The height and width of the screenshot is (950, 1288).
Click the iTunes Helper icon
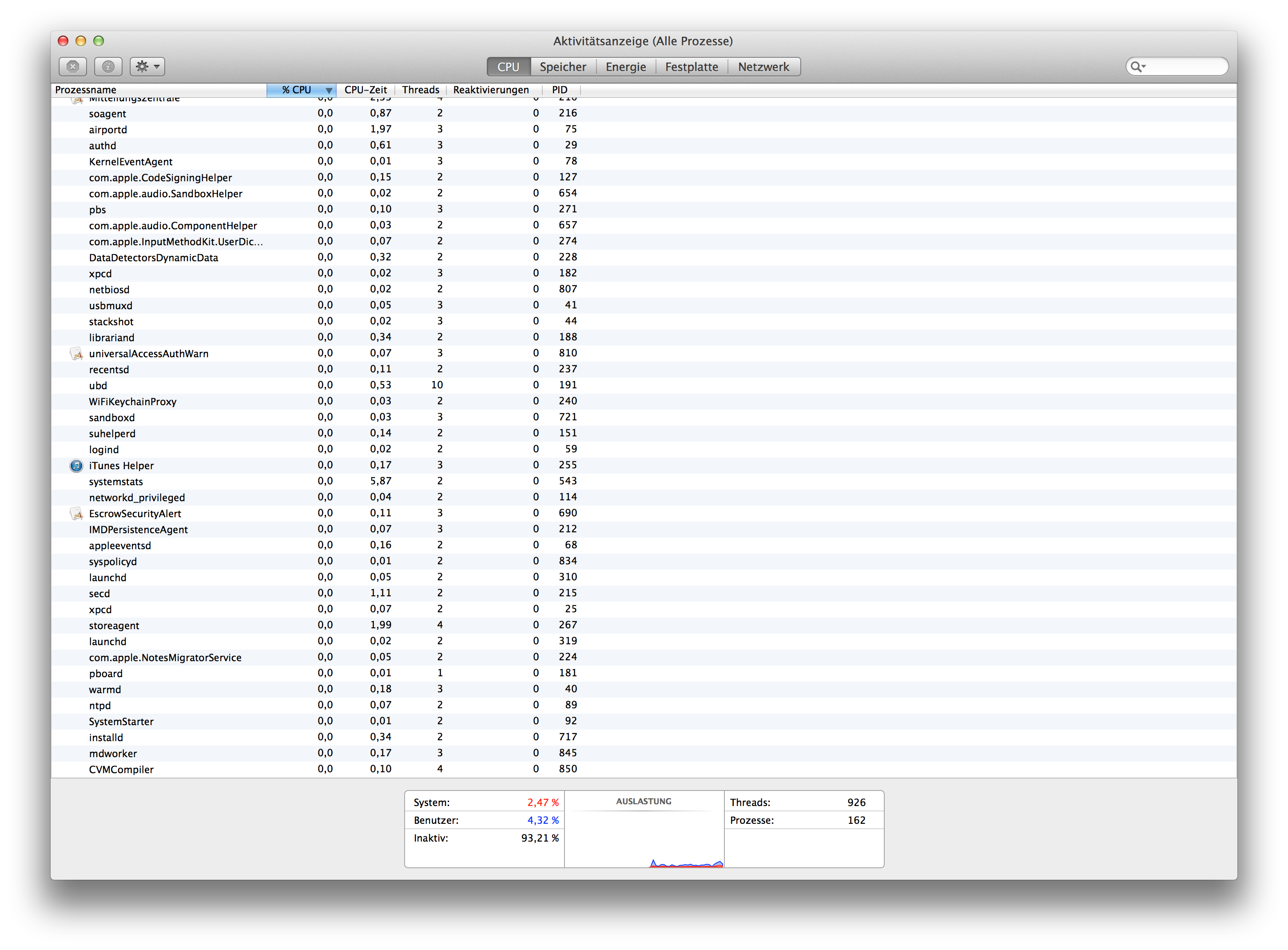point(76,466)
